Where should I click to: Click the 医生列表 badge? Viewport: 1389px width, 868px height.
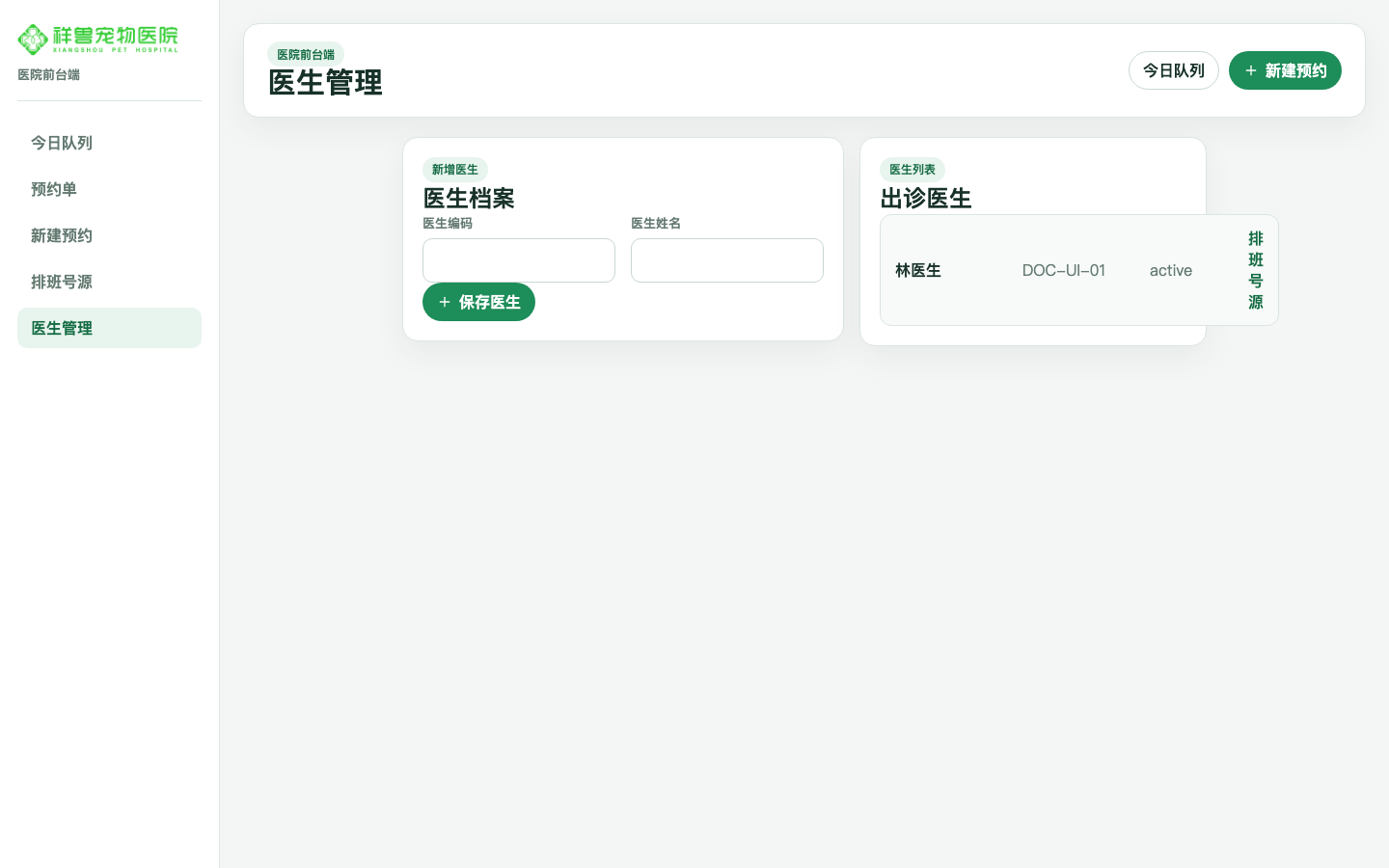tap(912, 170)
